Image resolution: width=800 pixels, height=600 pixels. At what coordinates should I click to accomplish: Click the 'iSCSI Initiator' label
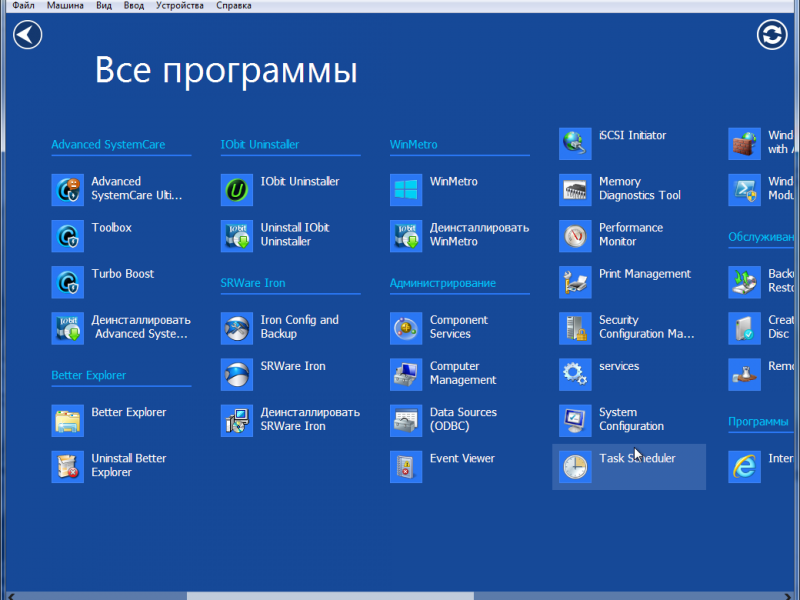pyautogui.click(x=633, y=135)
